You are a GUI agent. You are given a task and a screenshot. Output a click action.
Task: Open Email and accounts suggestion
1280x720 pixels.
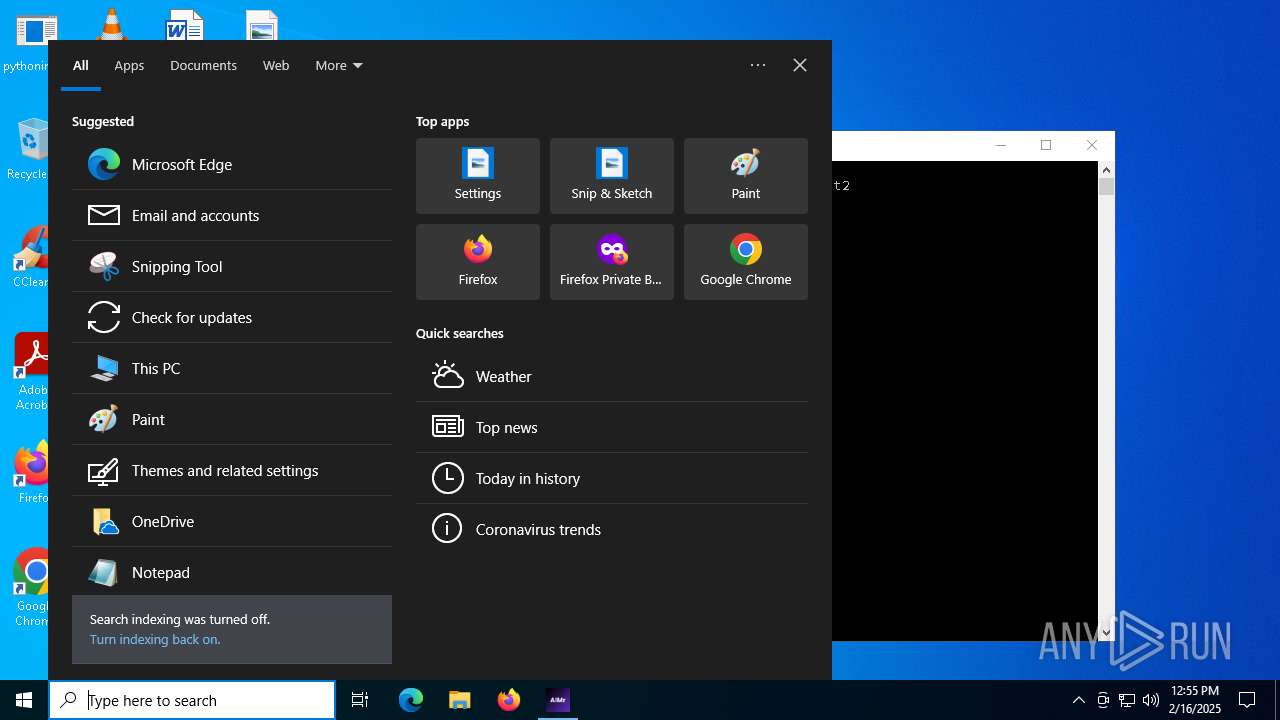(x=232, y=215)
